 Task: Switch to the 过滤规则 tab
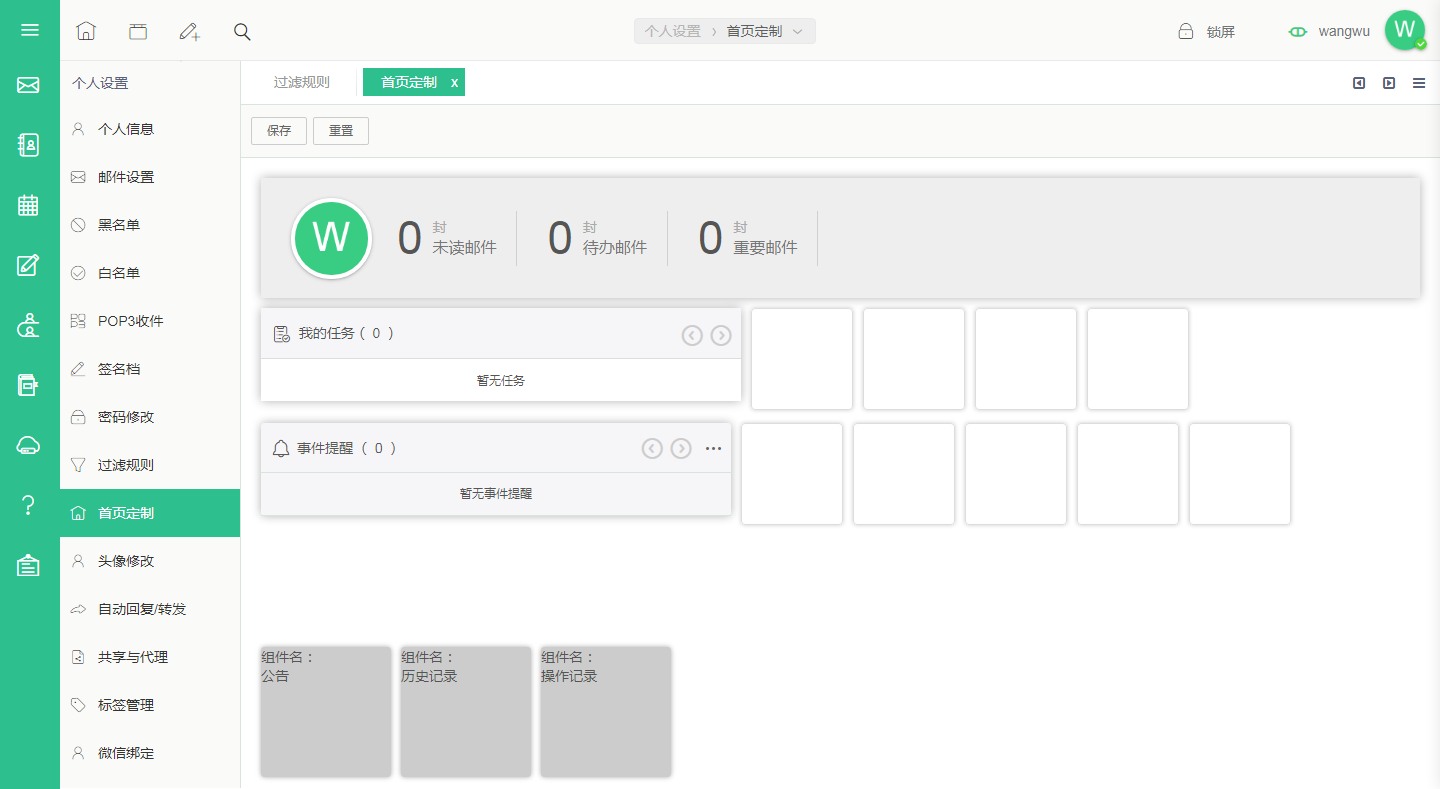(x=301, y=82)
